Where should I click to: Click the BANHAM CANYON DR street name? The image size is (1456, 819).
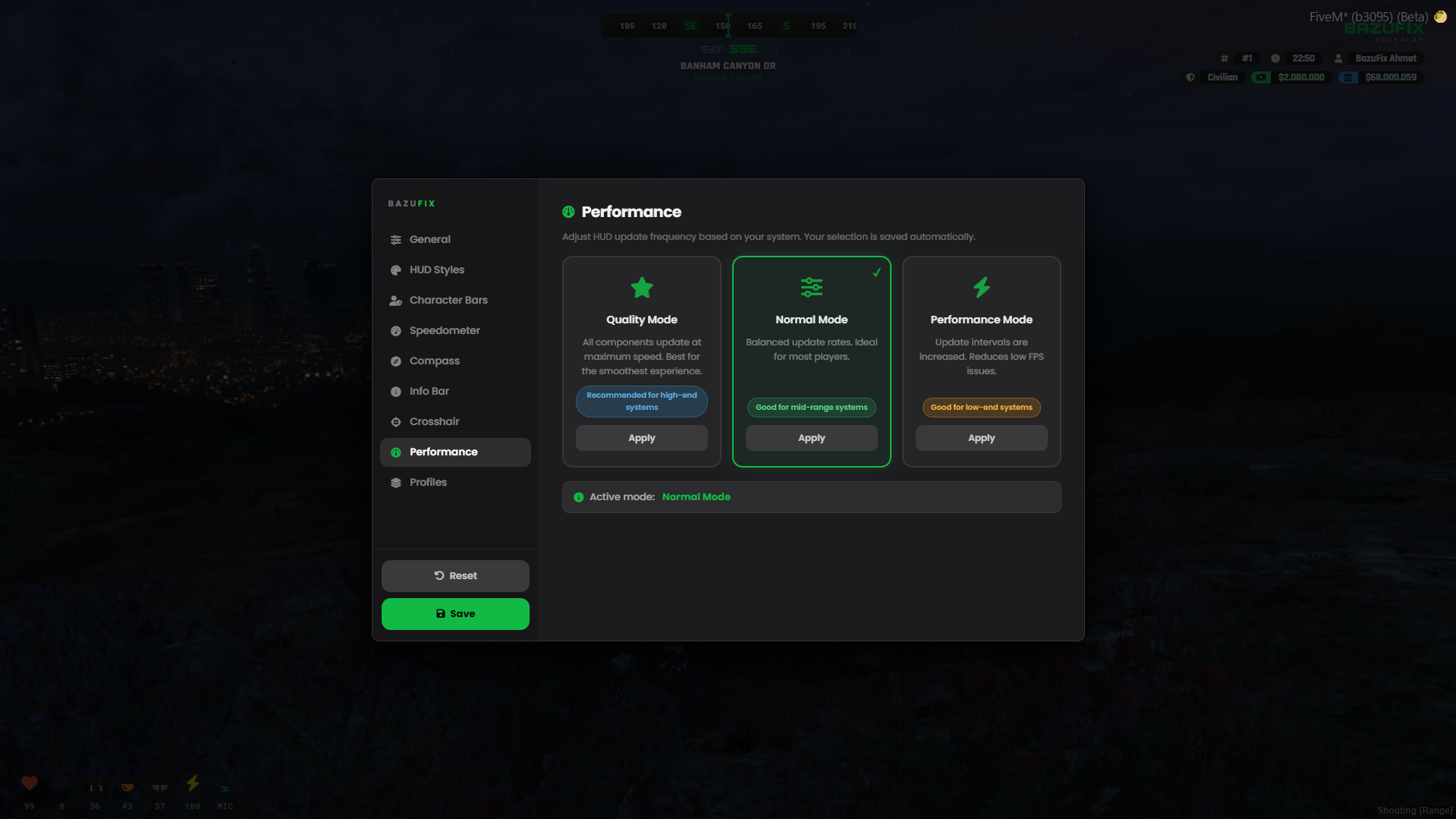[728, 66]
